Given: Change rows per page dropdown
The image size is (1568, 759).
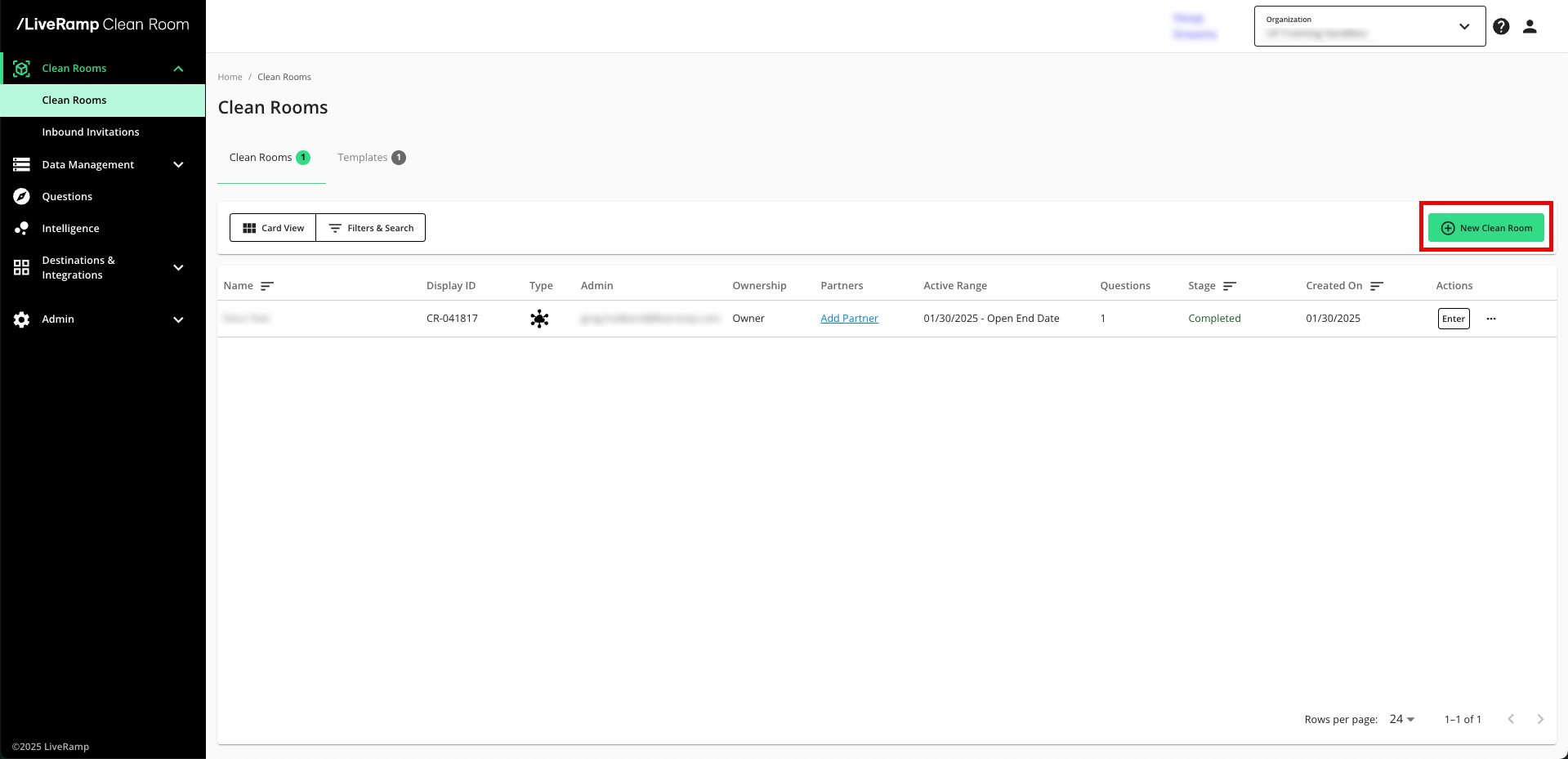Looking at the screenshot, I should [x=1401, y=719].
